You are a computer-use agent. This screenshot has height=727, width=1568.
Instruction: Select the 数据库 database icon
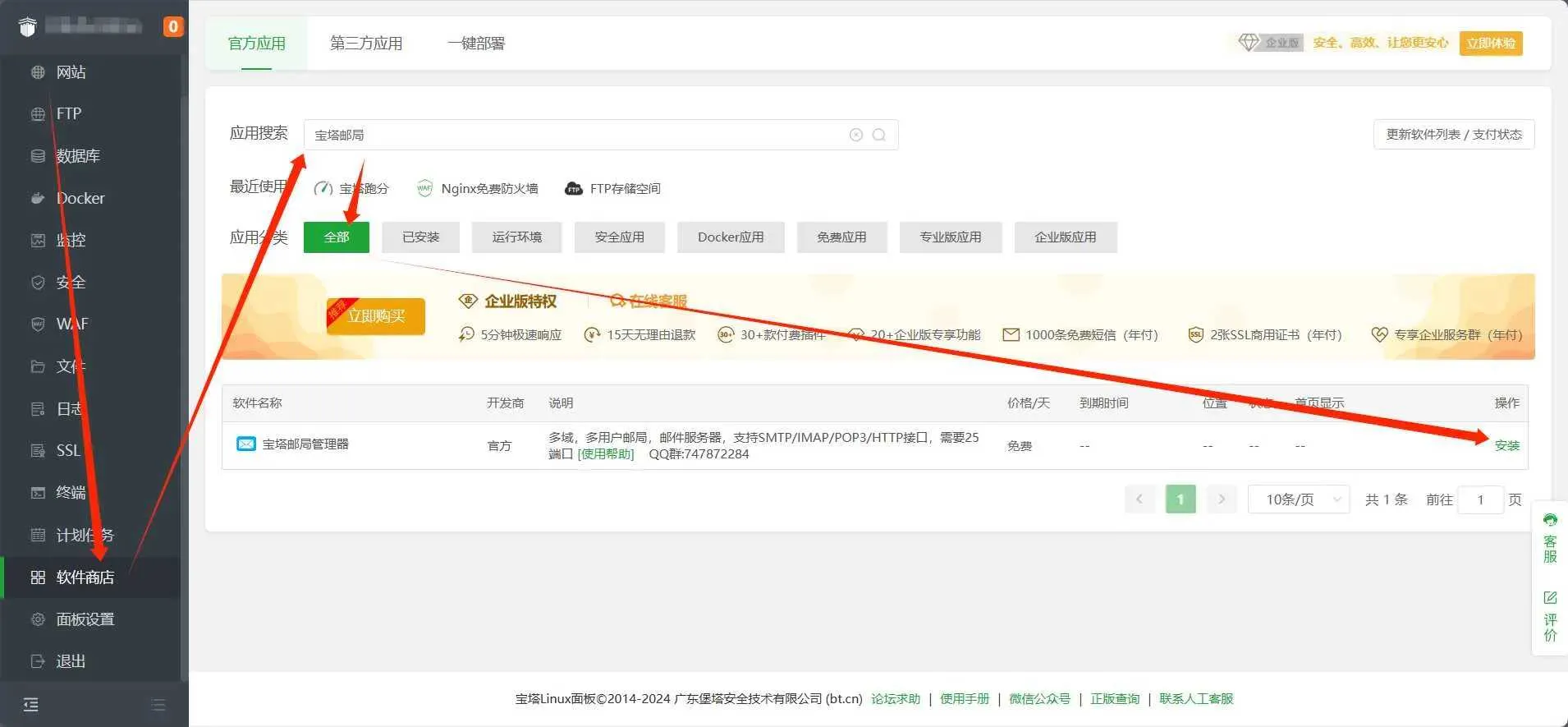[38, 156]
